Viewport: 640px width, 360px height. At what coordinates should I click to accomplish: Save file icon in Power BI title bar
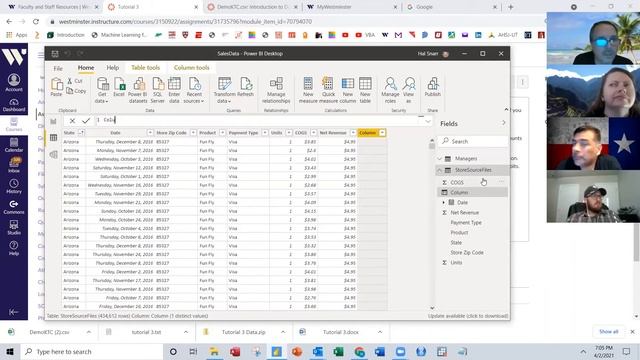click(55, 53)
